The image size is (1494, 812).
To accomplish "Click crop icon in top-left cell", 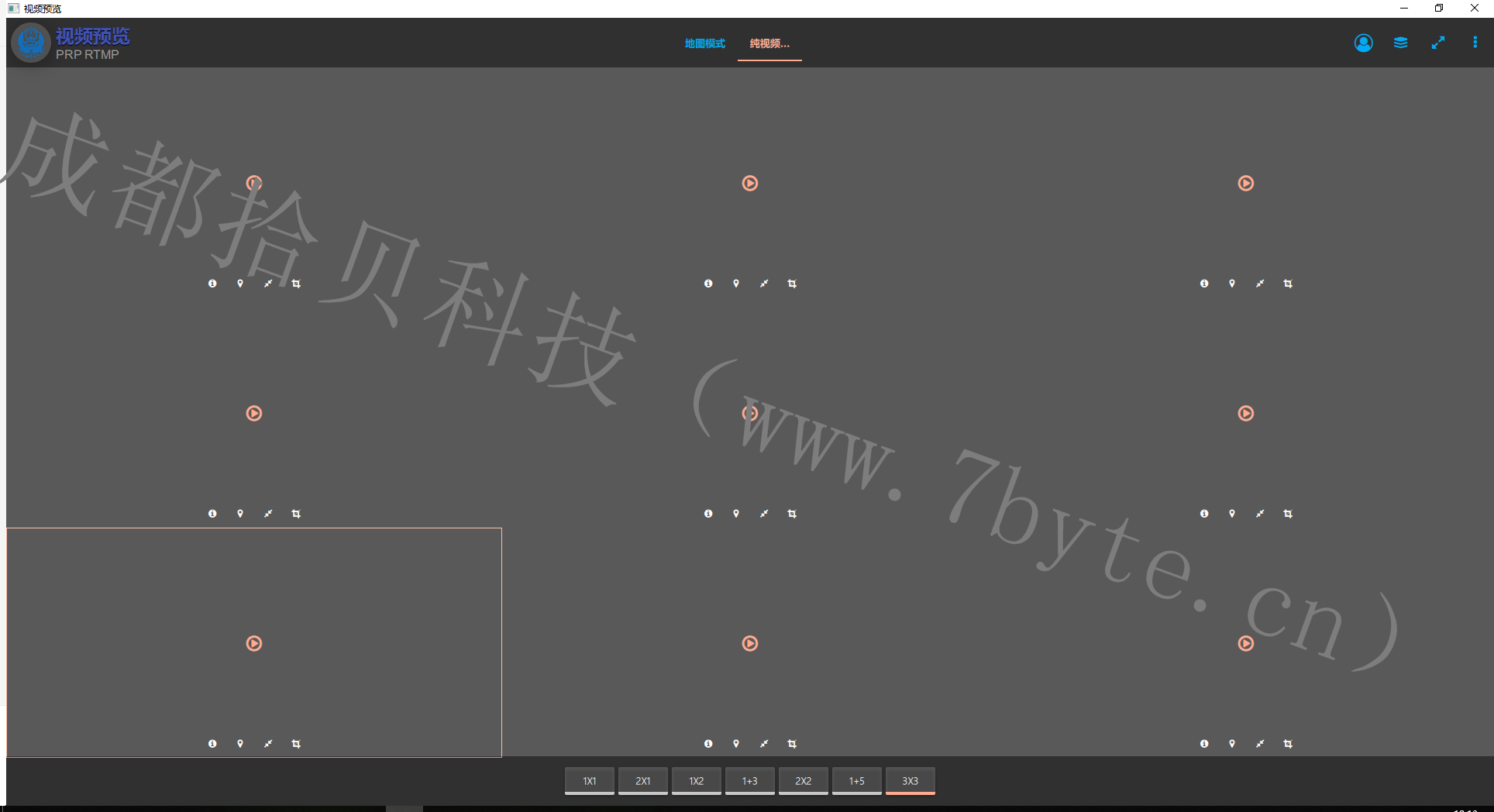I will click(296, 284).
